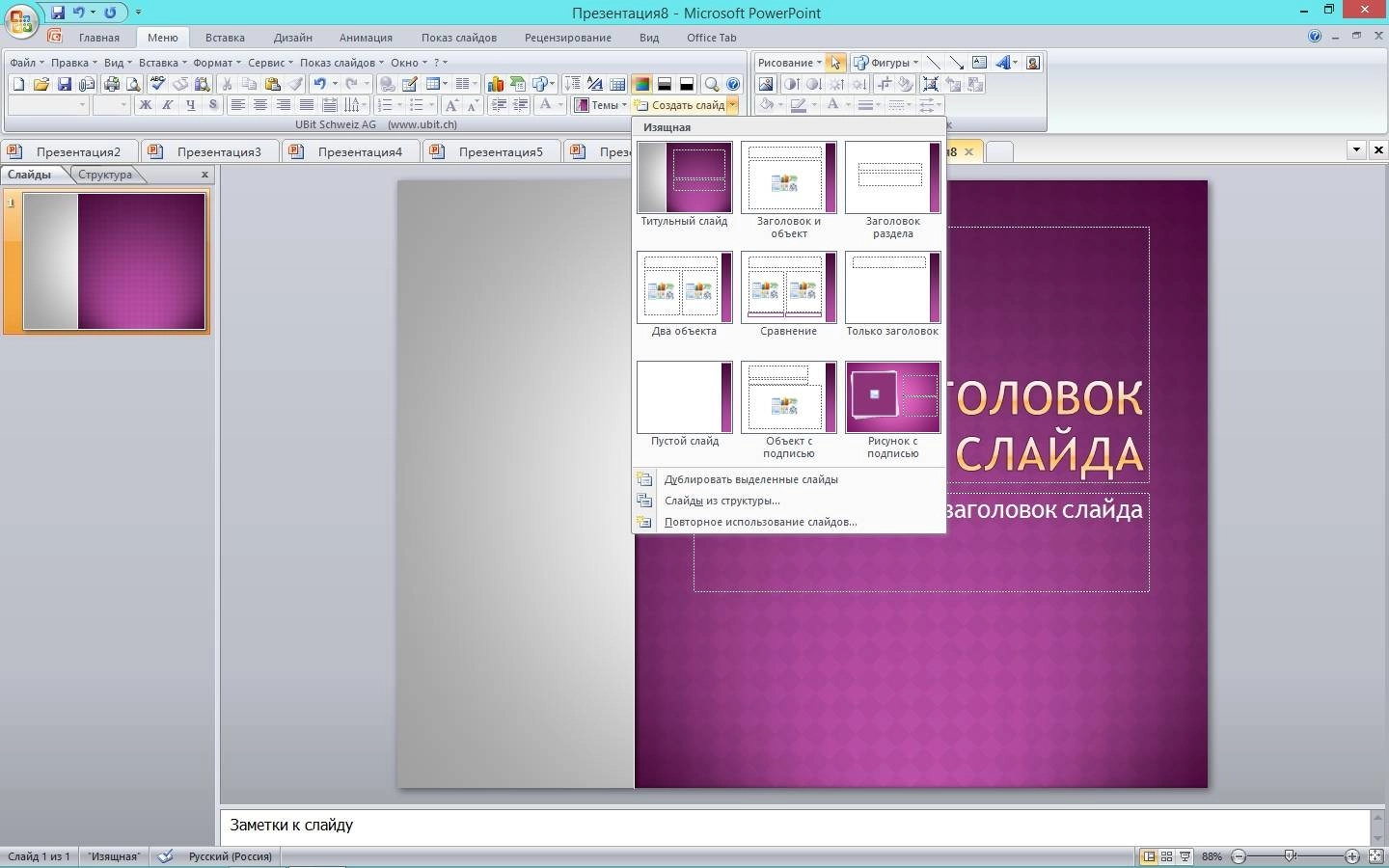Viewport: 1389px width, 868px height.
Task: Open the Формат dropdown menu
Action: 216,63
